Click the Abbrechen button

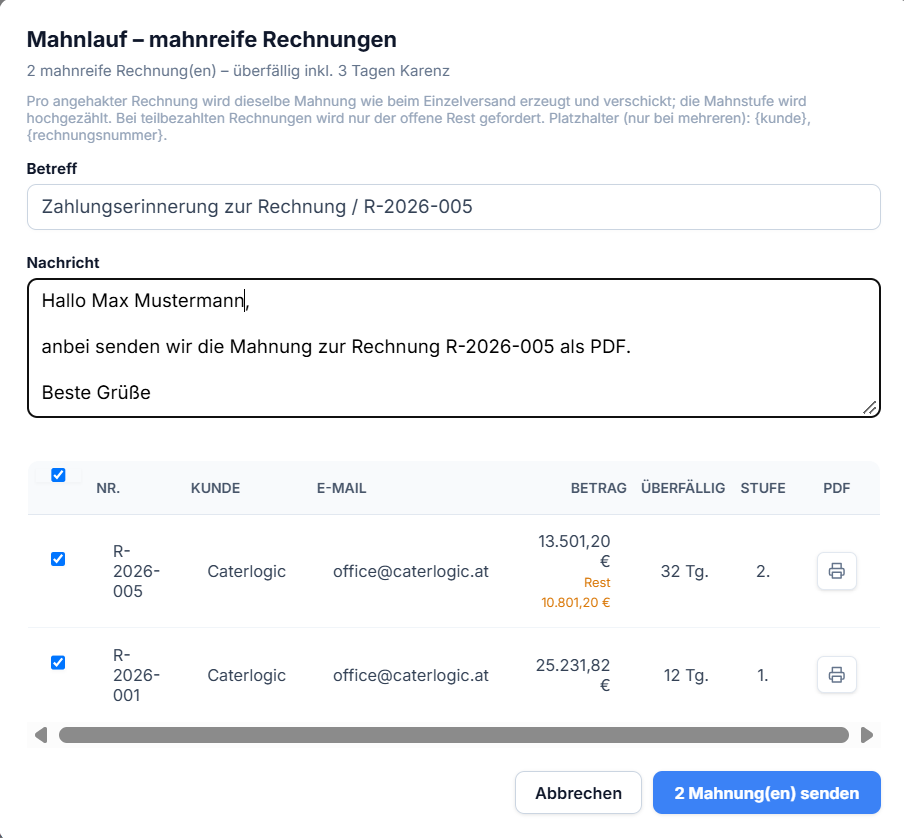click(x=578, y=793)
